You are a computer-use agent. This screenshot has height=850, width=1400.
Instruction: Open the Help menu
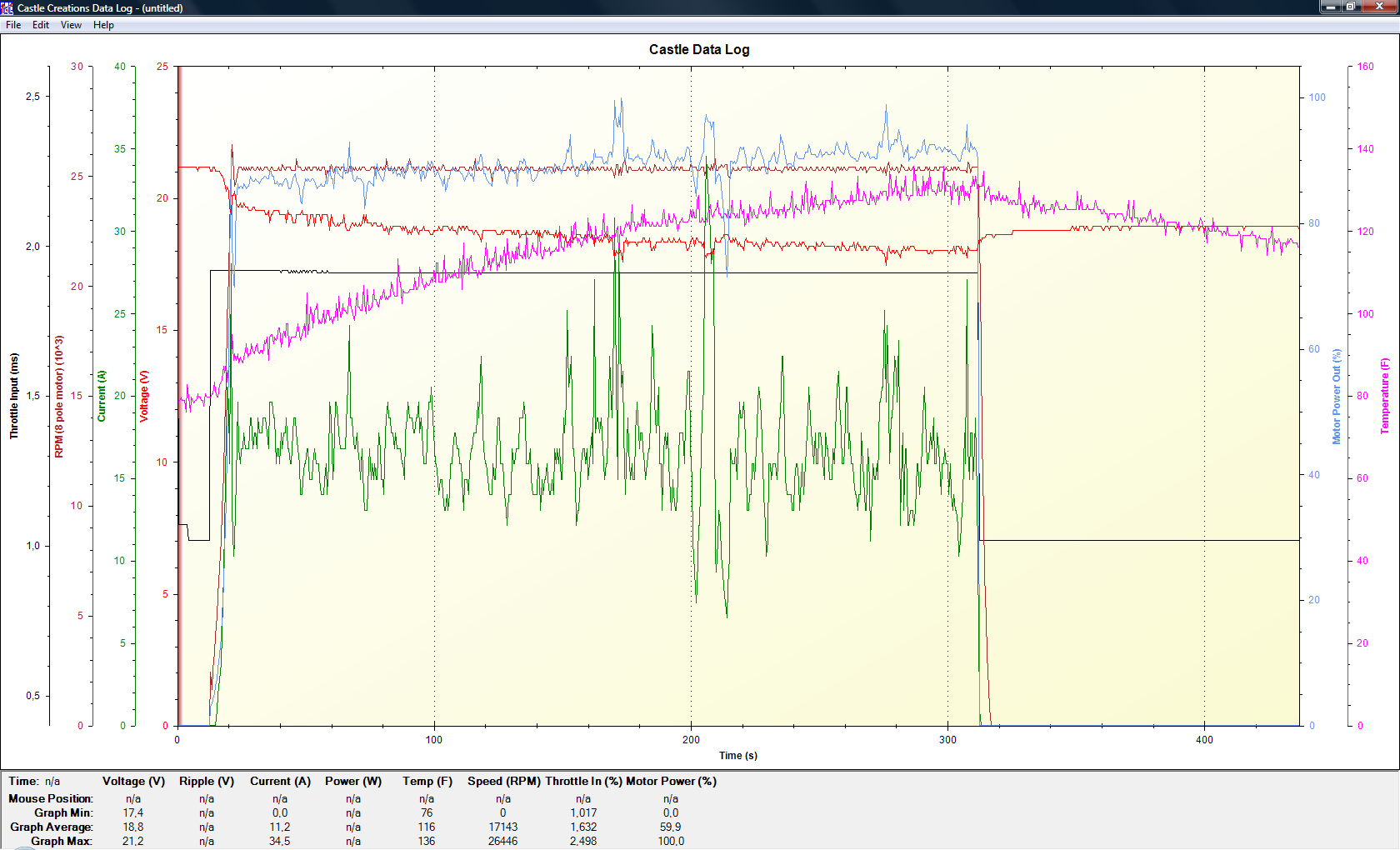[x=103, y=25]
